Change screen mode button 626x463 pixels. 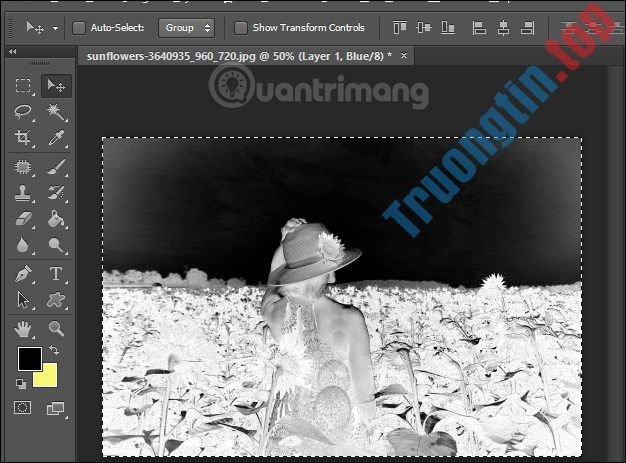coord(55,408)
